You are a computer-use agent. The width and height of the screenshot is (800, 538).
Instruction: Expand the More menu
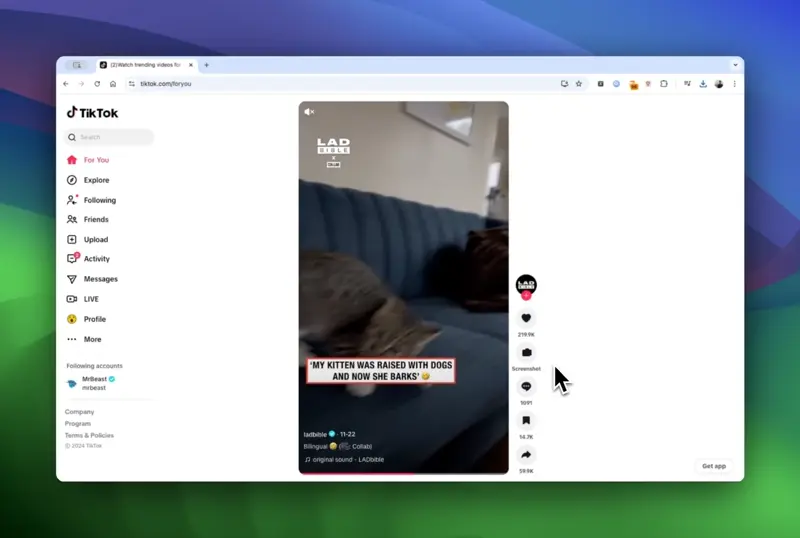84,339
